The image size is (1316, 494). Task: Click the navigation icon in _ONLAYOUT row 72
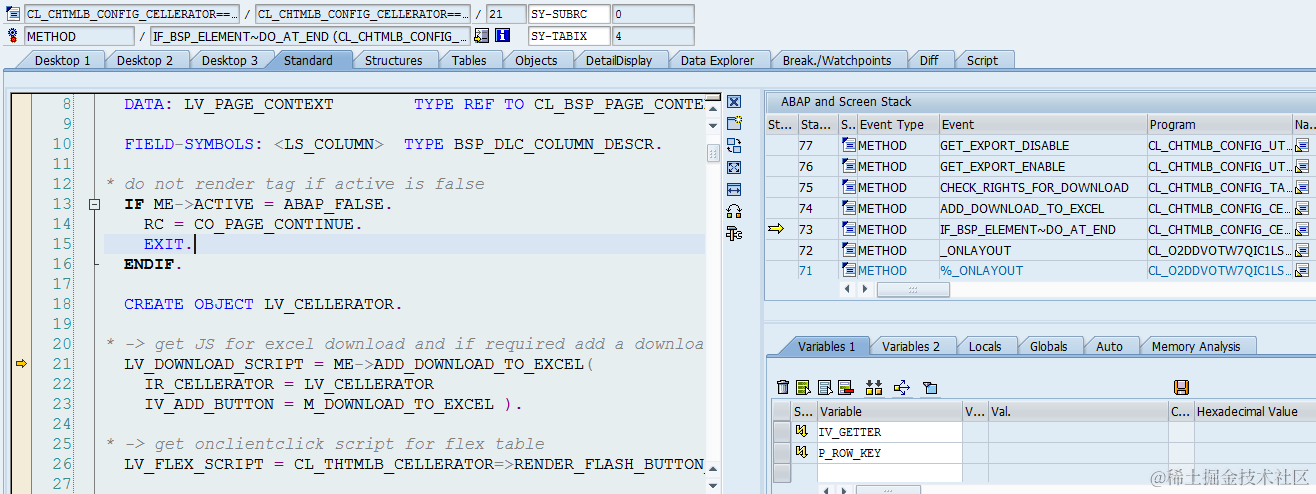[x=1302, y=250]
